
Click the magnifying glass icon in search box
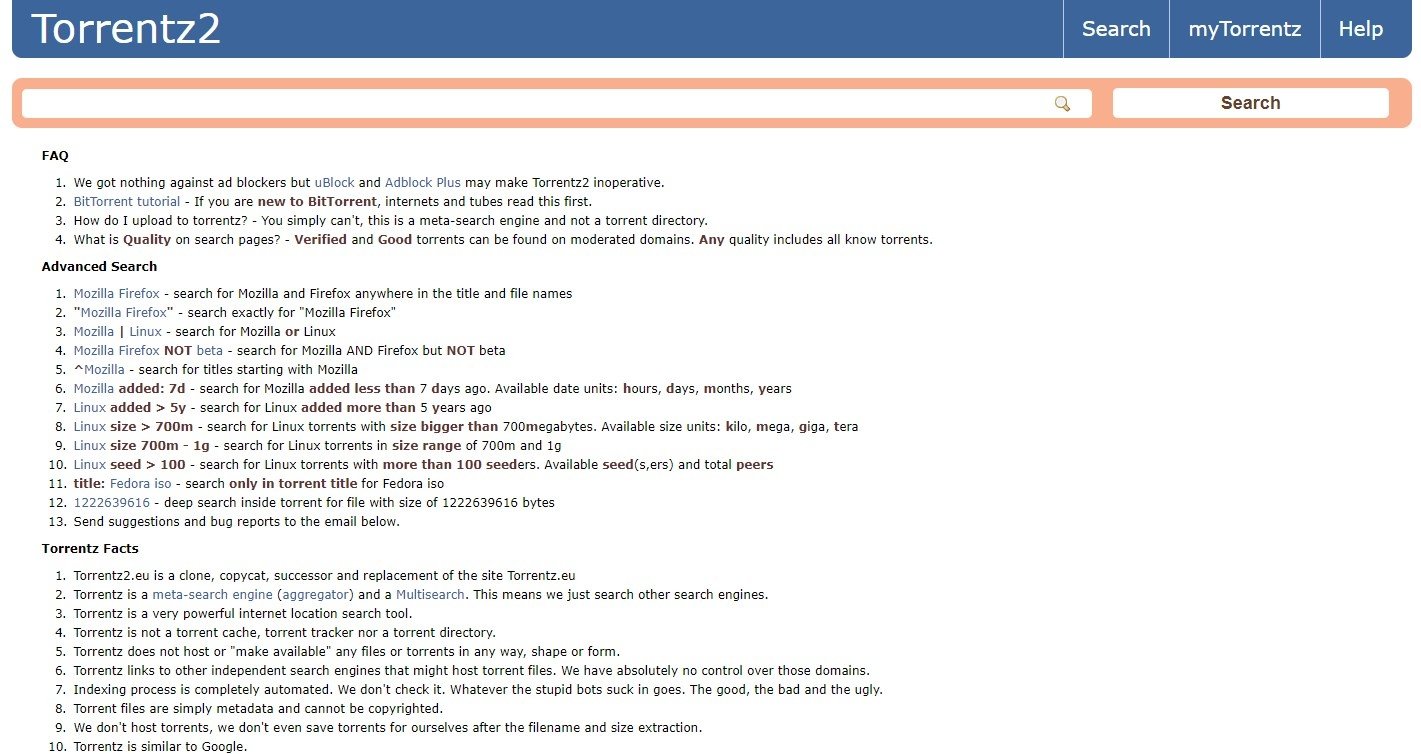click(x=1062, y=103)
